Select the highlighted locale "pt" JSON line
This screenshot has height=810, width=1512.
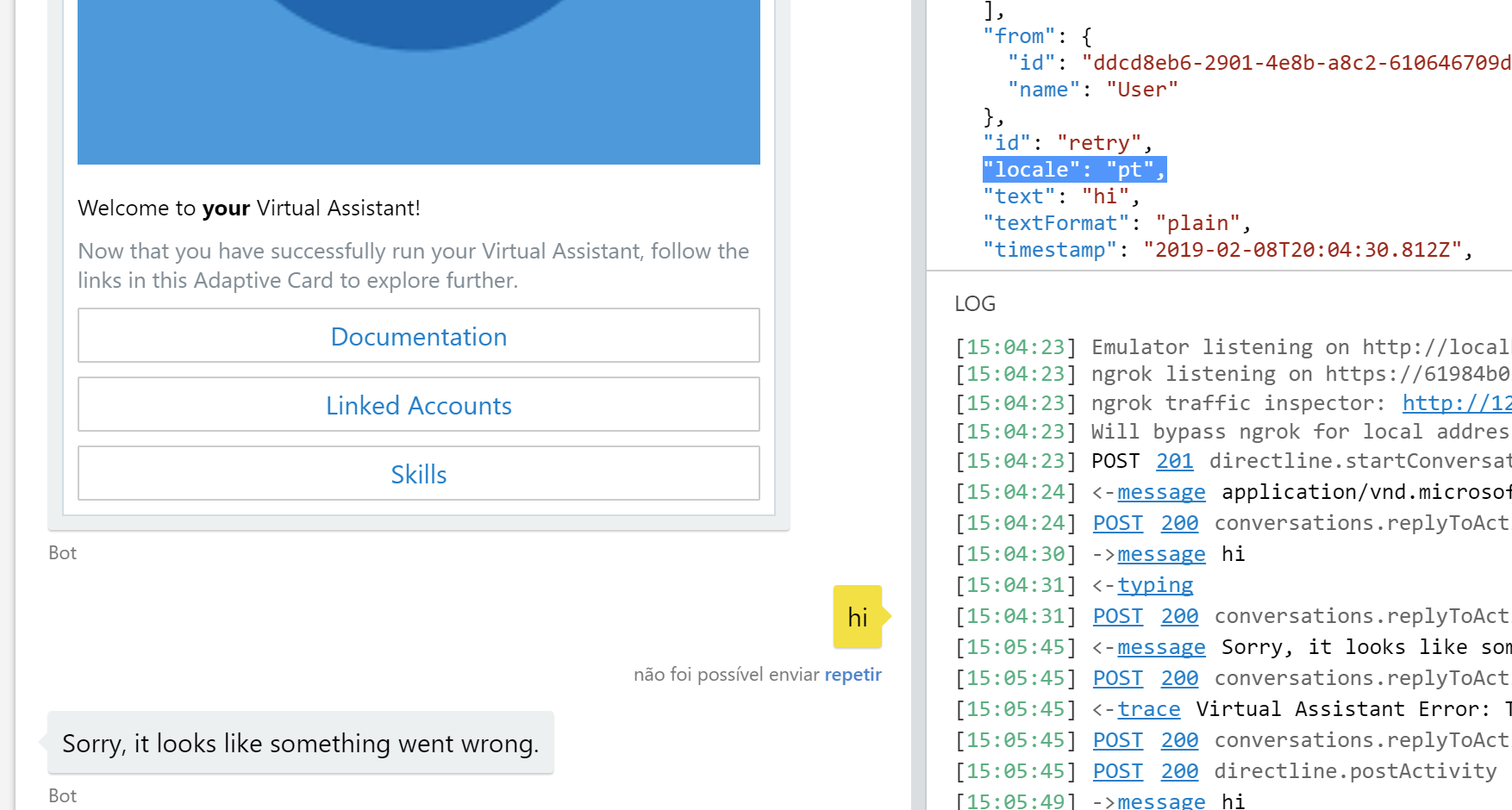tap(1074, 169)
